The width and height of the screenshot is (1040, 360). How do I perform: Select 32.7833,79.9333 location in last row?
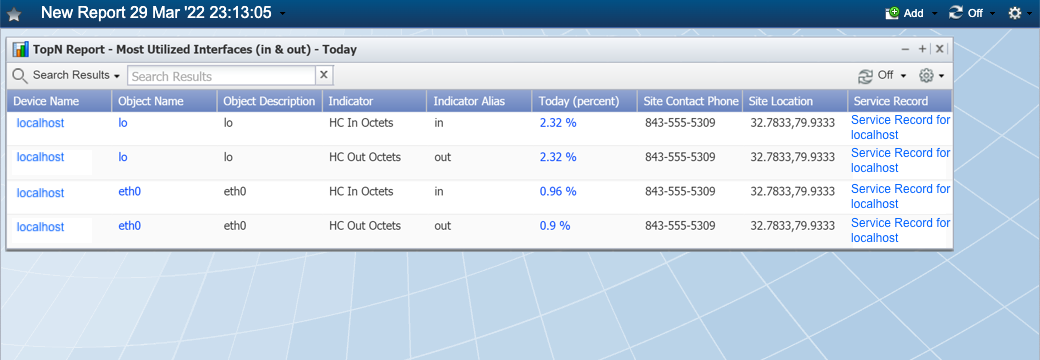click(x=793, y=225)
